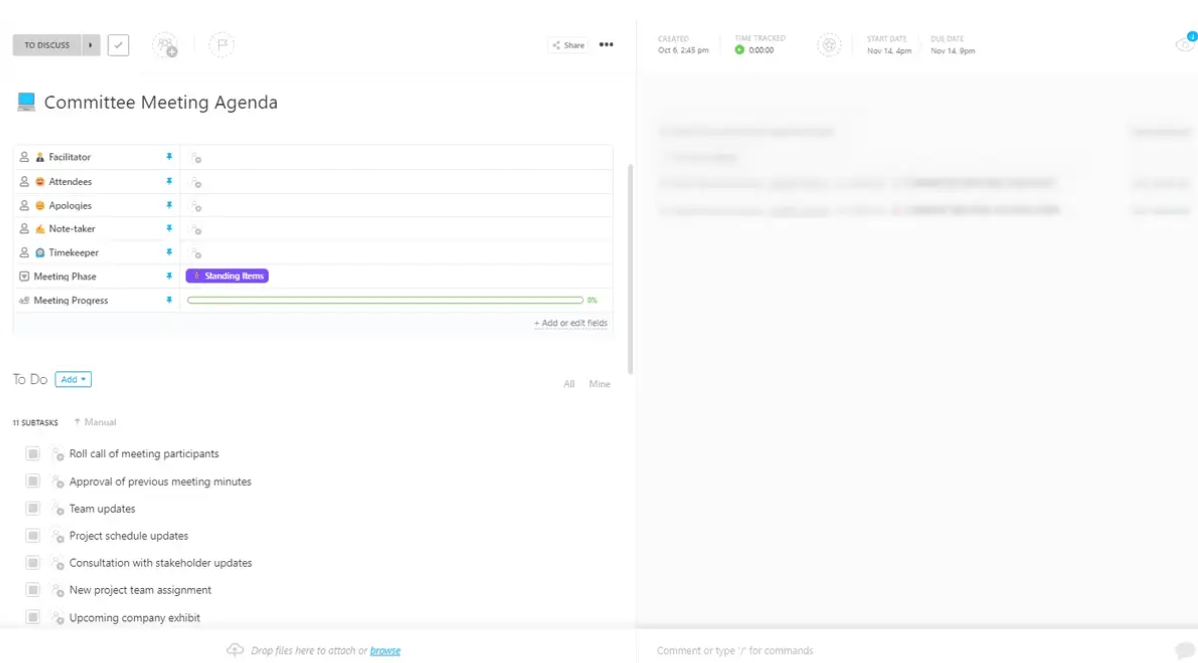Unpin the Timekeeper field pin
Screen dimensions: 1198x663
(x=169, y=252)
